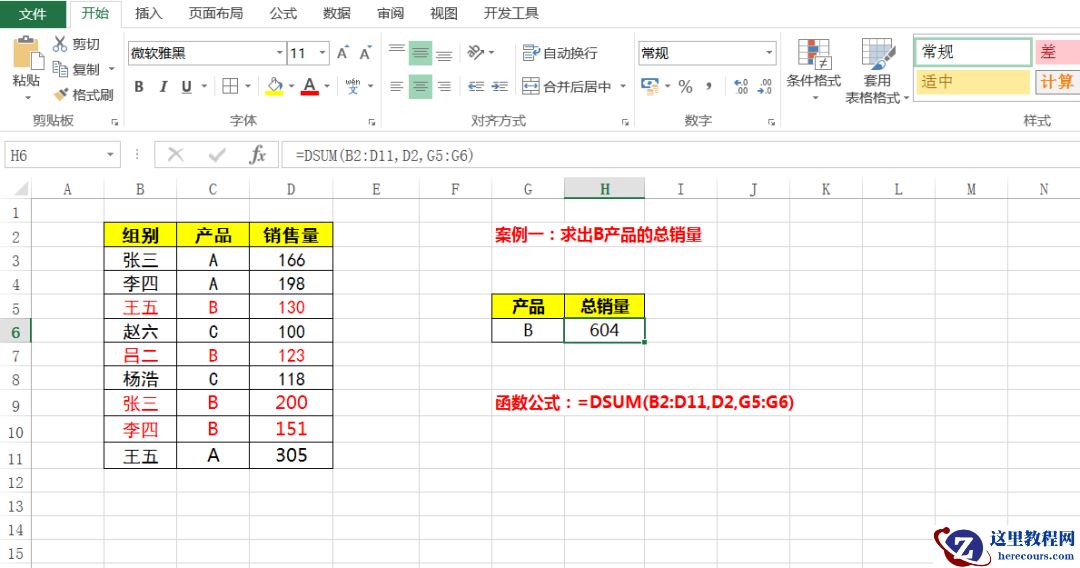
Task: Switch to the 审阅 (Review) tab
Action: coord(391,14)
